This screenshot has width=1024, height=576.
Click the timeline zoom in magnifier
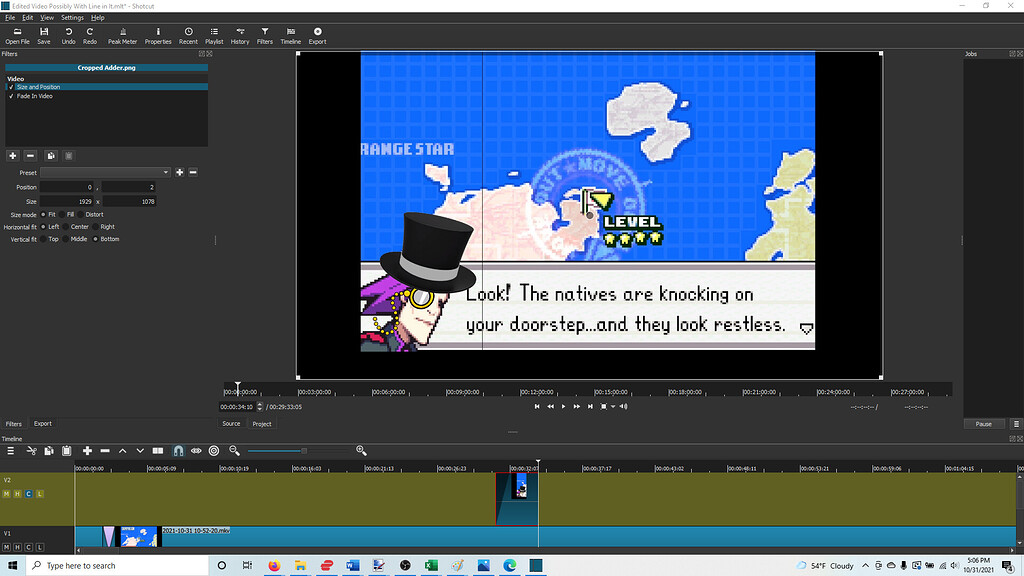pyautogui.click(x=361, y=451)
